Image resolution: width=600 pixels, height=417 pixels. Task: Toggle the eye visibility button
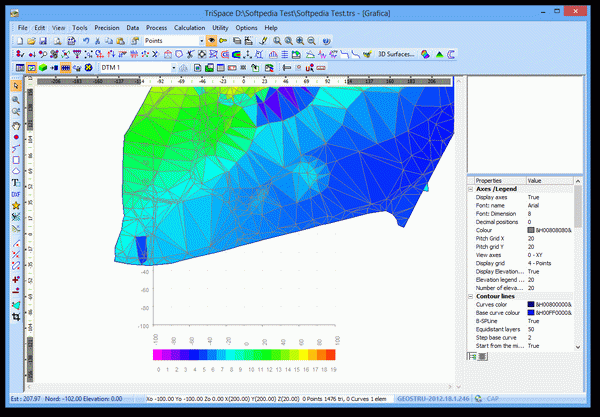(211, 40)
